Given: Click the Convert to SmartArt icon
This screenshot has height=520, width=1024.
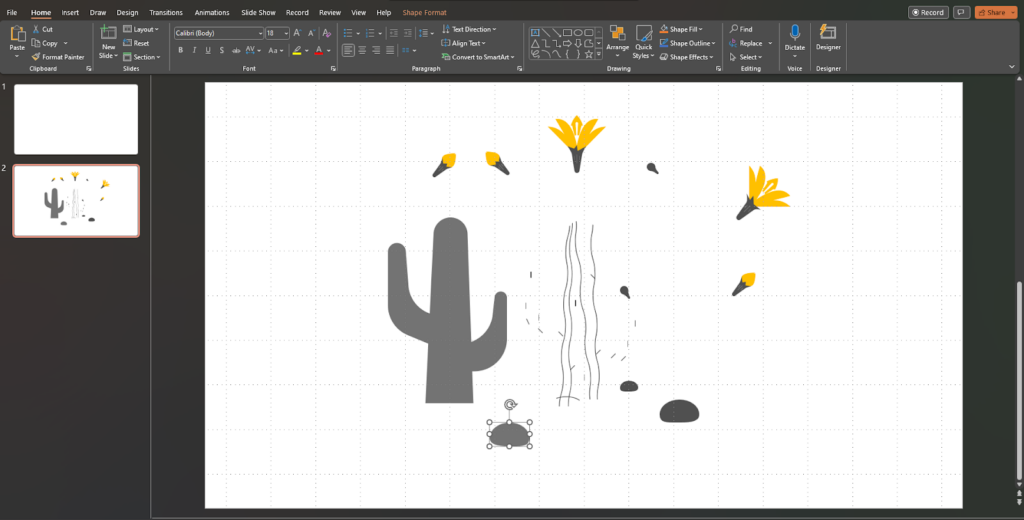Looking at the screenshot, I should [446, 57].
